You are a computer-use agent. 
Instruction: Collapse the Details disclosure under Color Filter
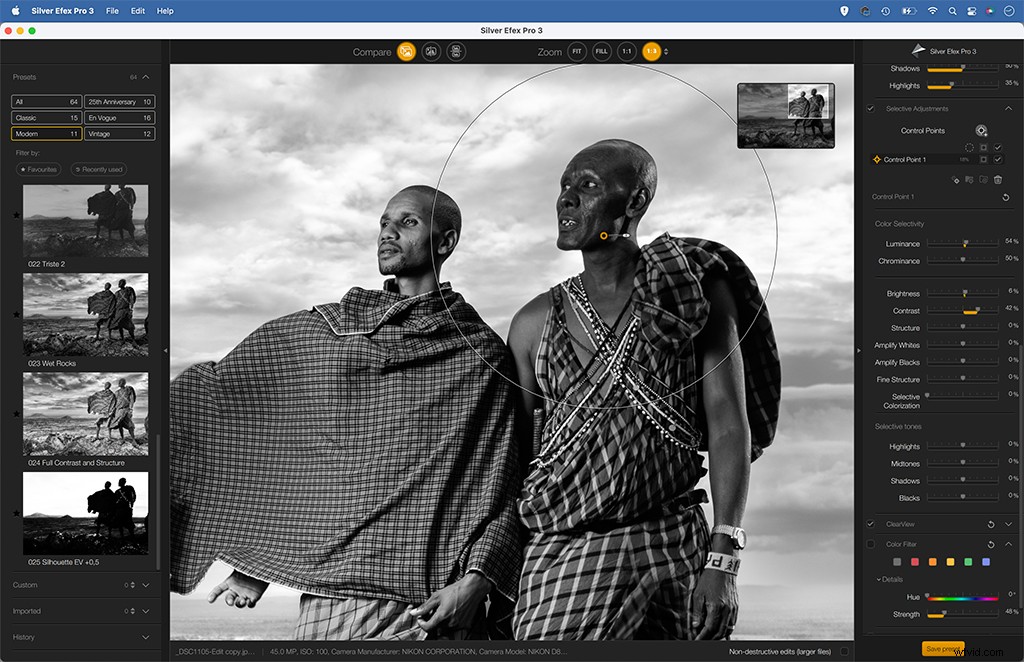click(879, 579)
